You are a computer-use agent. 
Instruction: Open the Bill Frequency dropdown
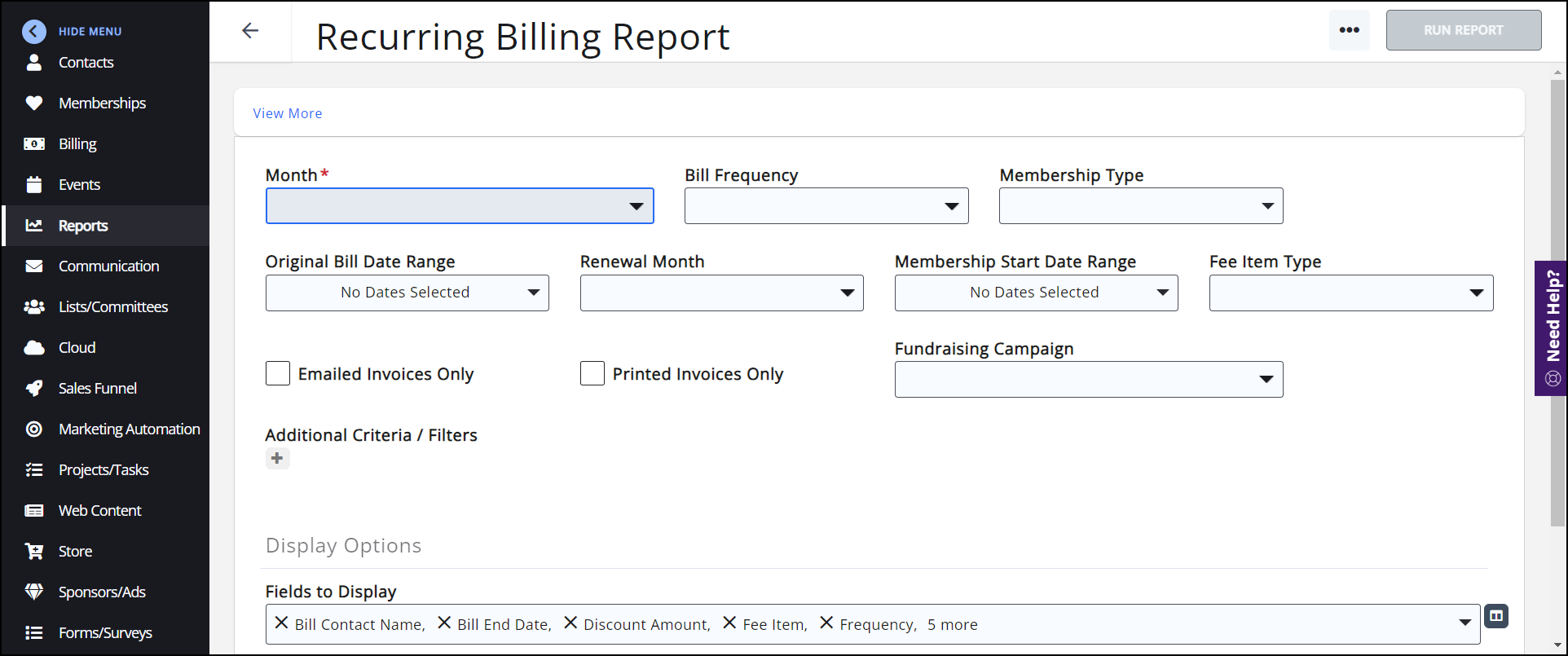[826, 206]
